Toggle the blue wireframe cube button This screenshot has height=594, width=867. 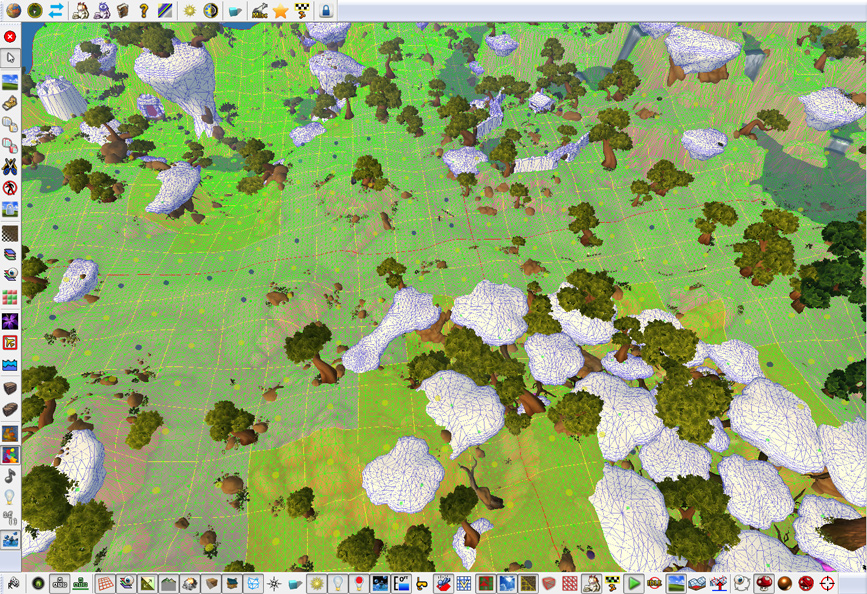(254, 583)
